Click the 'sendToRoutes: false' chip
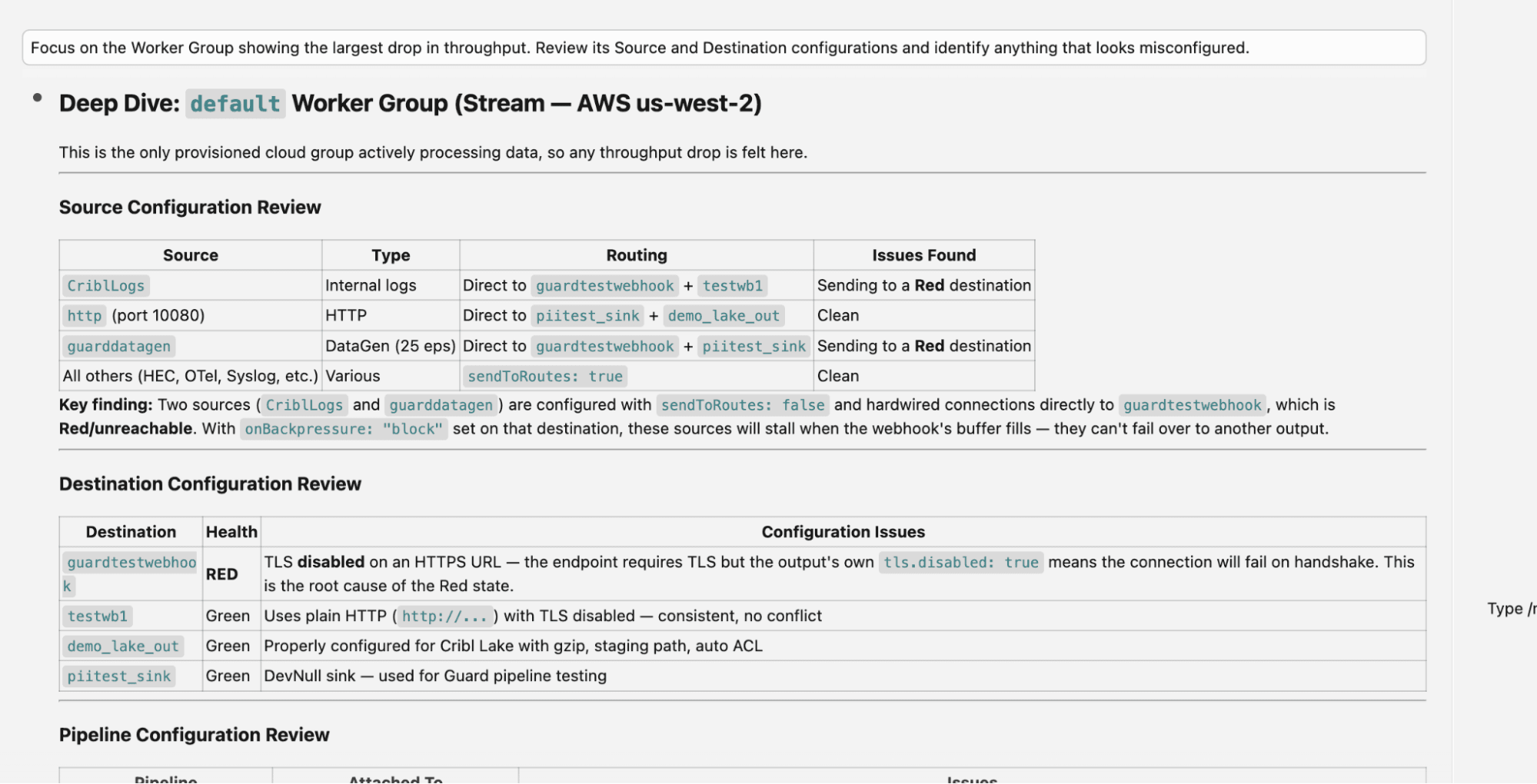The height and width of the screenshot is (784, 1537). pyautogui.click(x=743, y=405)
